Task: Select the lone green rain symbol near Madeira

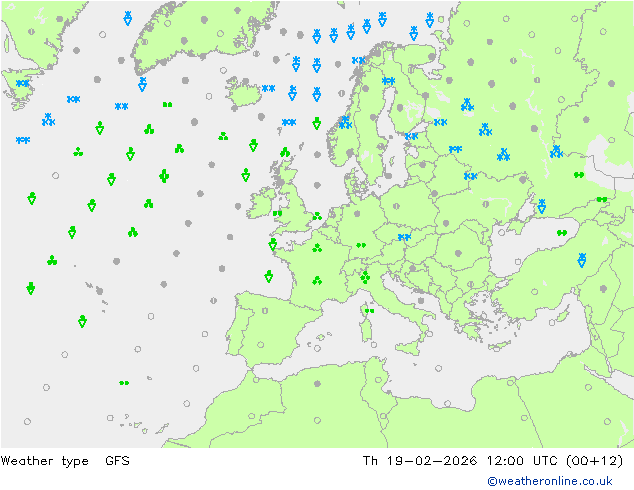Action: [x=124, y=383]
